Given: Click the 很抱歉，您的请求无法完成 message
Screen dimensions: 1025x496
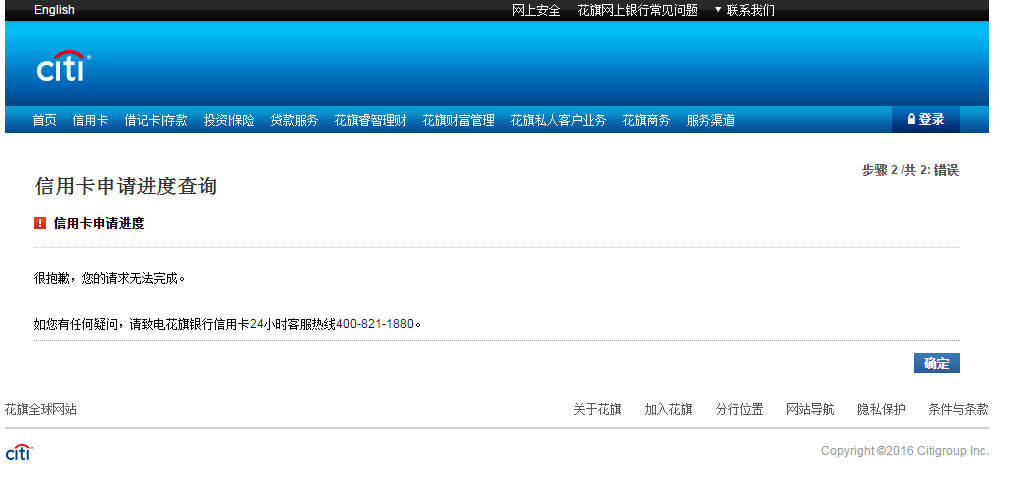Looking at the screenshot, I should click(x=109, y=279).
